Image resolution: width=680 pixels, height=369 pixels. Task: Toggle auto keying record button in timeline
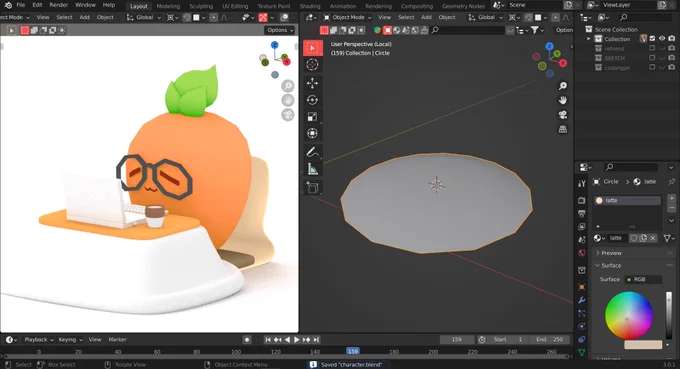tap(247, 340)
